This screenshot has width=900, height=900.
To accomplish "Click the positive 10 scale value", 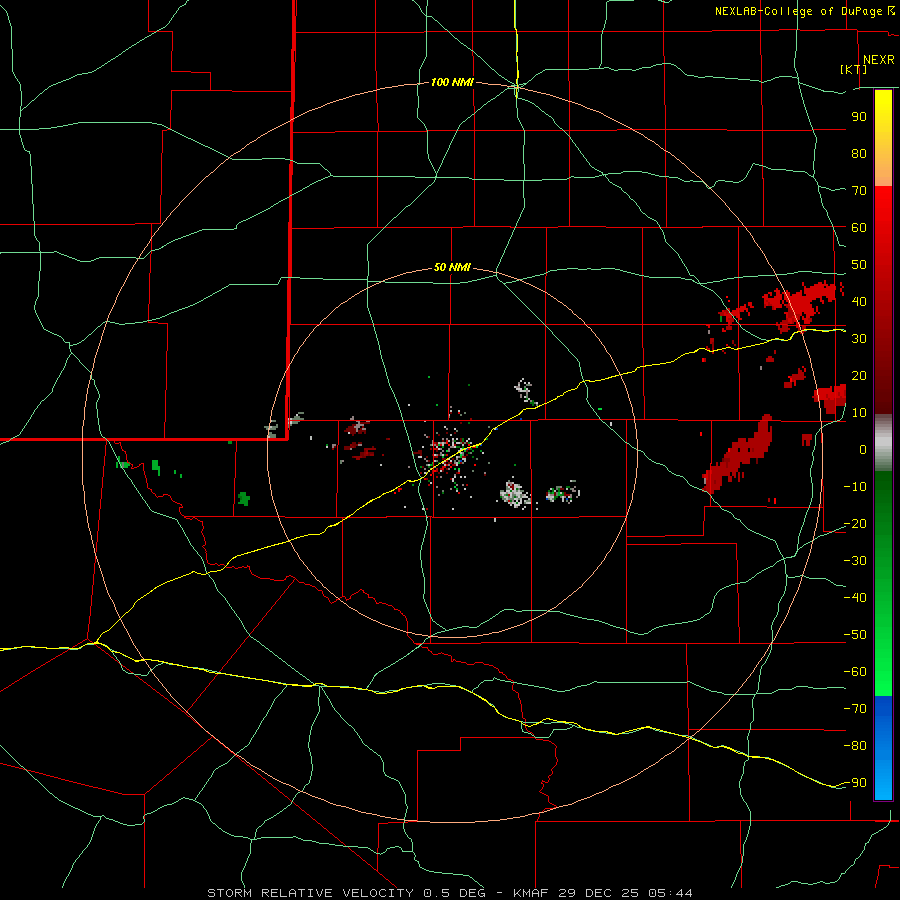I will coord(859,413).
